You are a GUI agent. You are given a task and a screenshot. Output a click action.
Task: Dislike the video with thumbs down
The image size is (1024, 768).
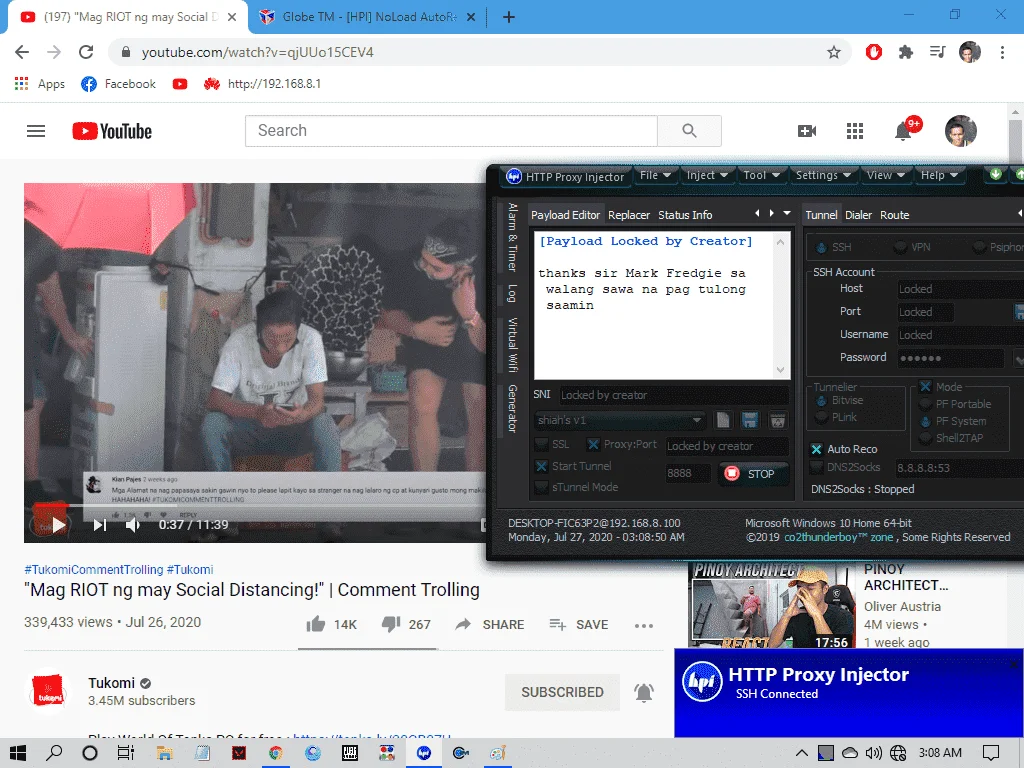point(406,624)
